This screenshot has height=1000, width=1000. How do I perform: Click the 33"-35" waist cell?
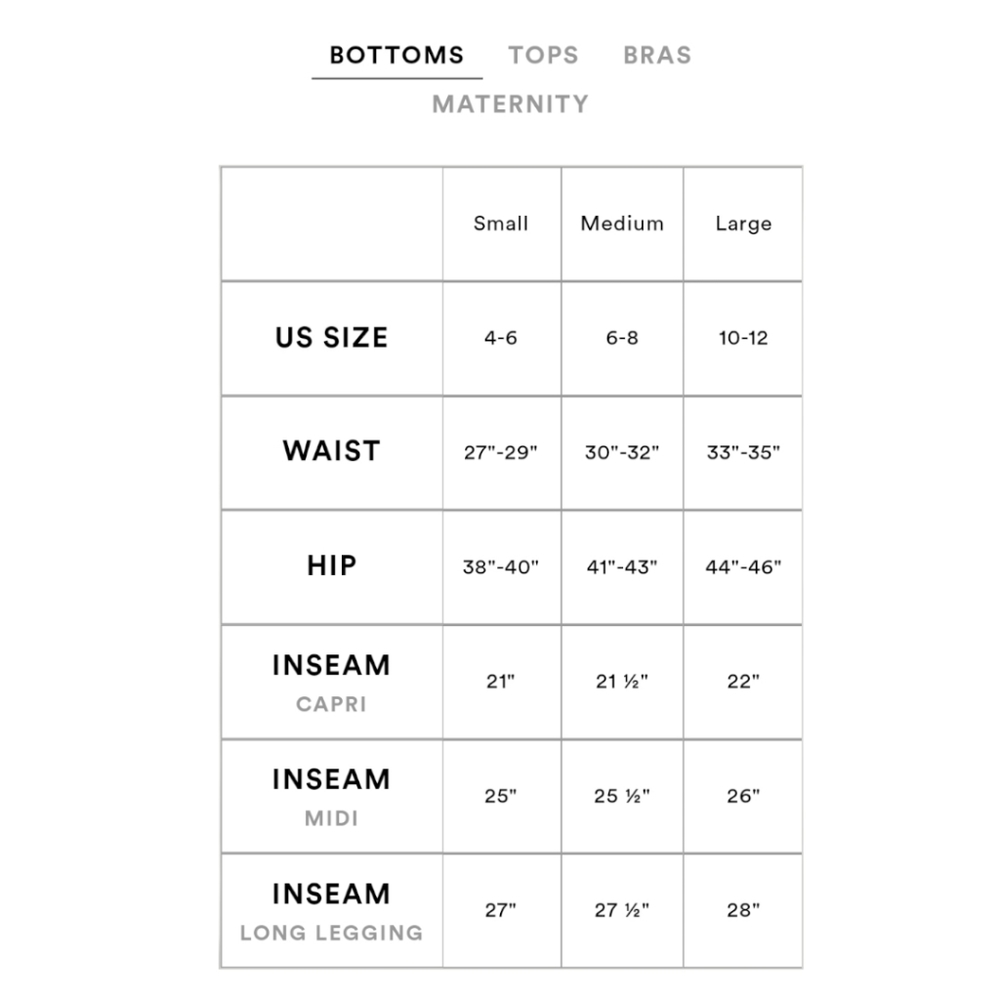point(743,452)
